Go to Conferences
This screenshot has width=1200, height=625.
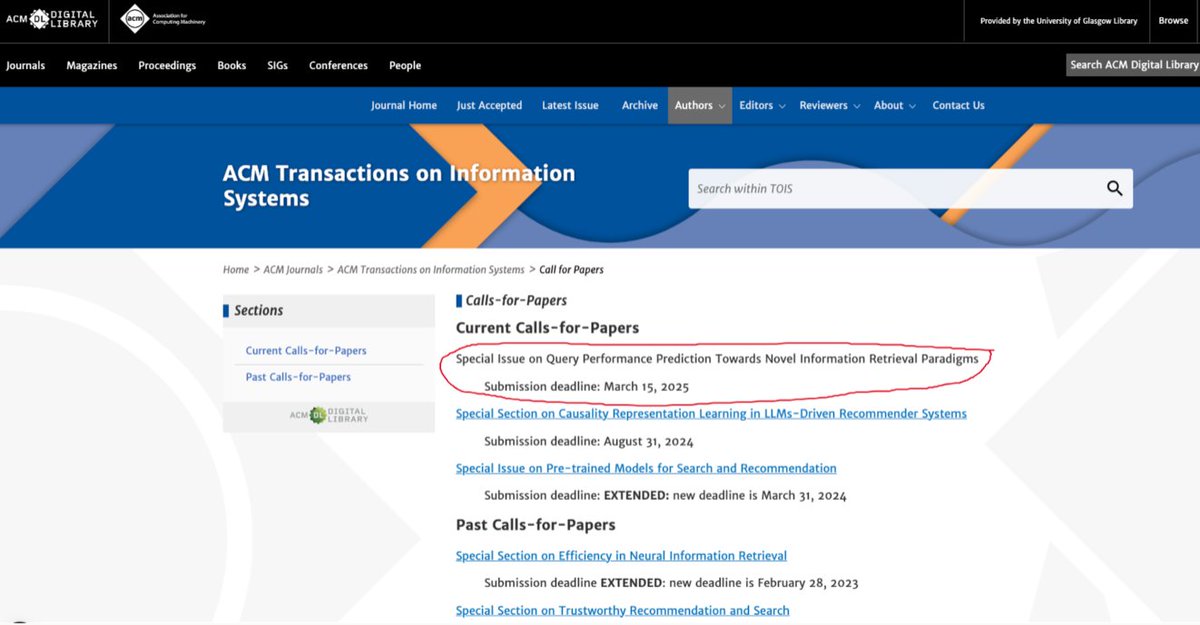338,66
